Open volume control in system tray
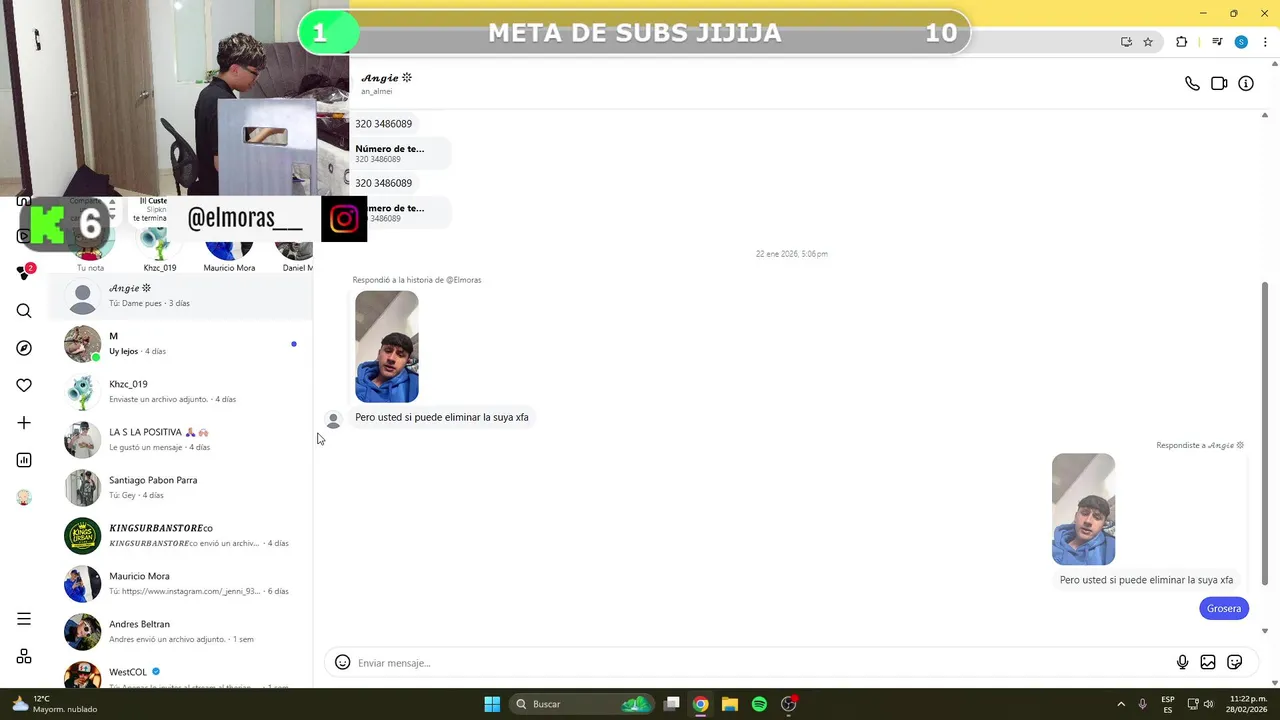 coord(1208,704)
